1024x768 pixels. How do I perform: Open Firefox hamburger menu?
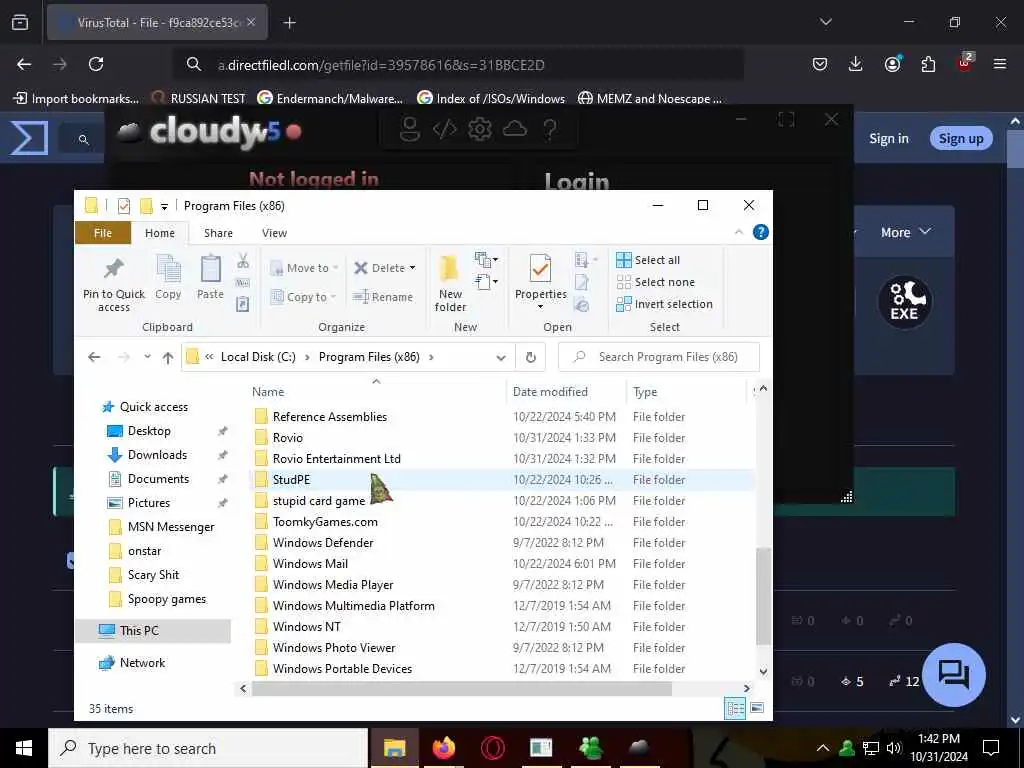coord(1000,64)
